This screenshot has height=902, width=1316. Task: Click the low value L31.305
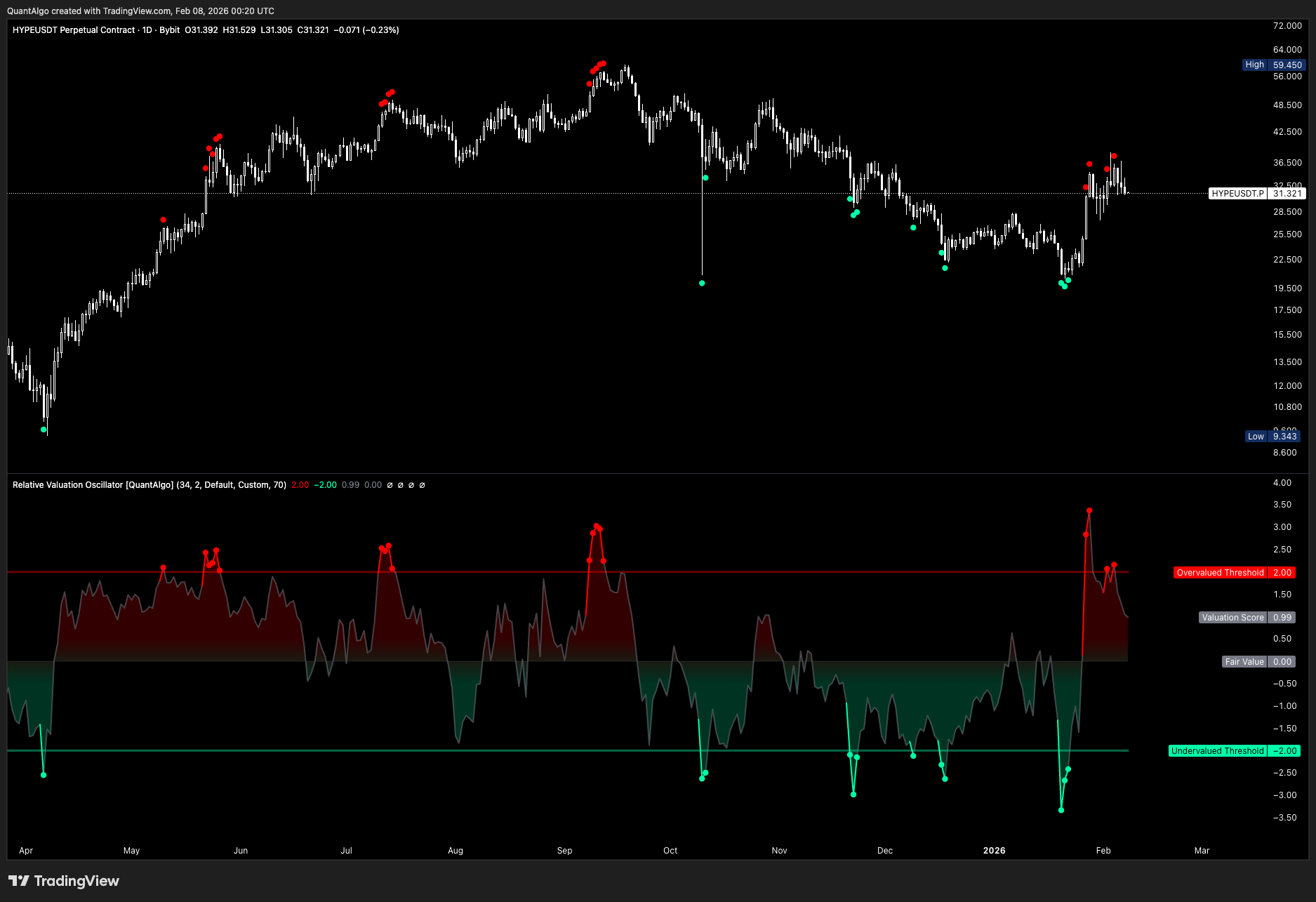click(277, 30)
